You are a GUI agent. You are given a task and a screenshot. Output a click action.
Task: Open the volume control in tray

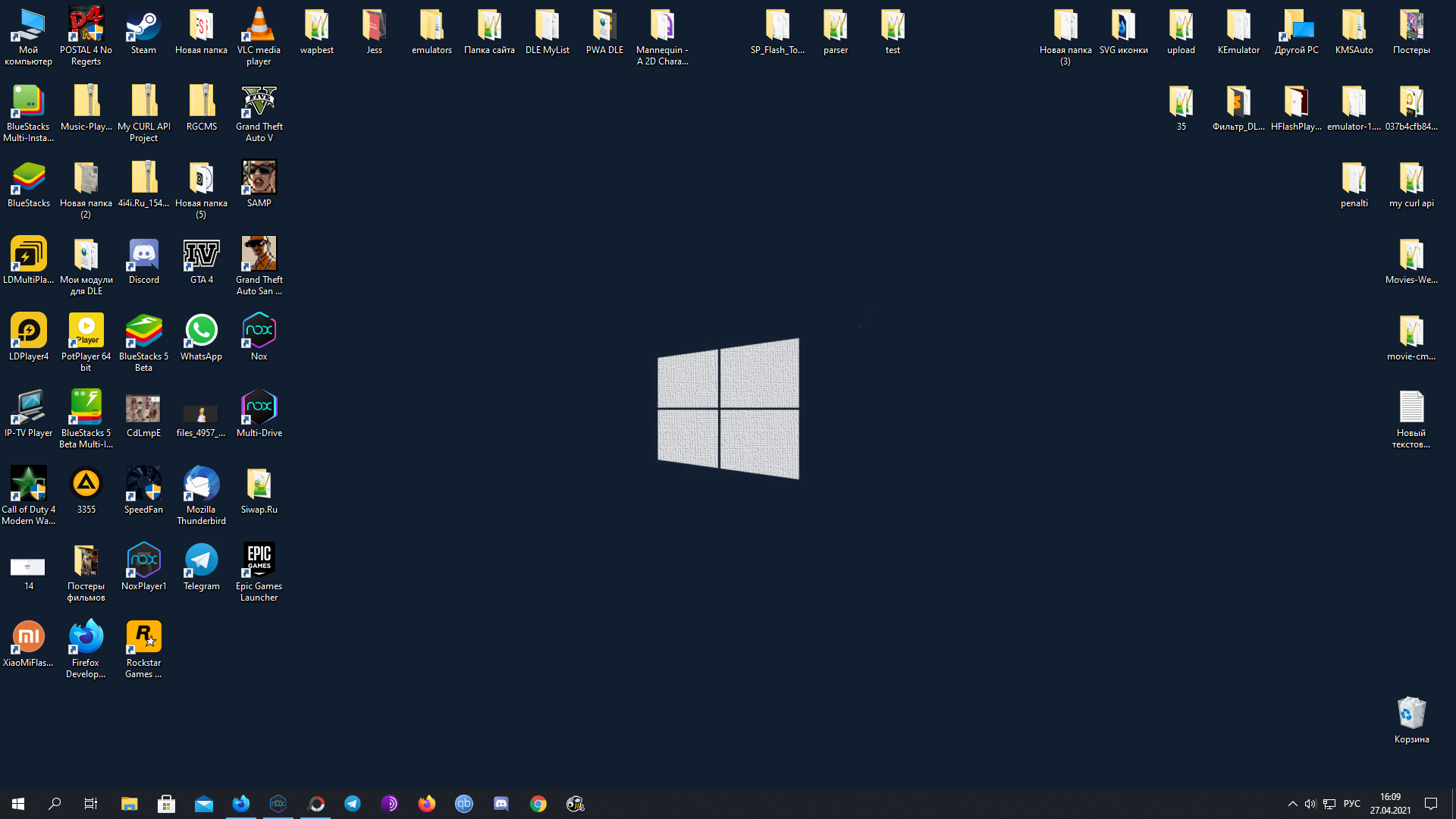click(x=1310, y=804)
